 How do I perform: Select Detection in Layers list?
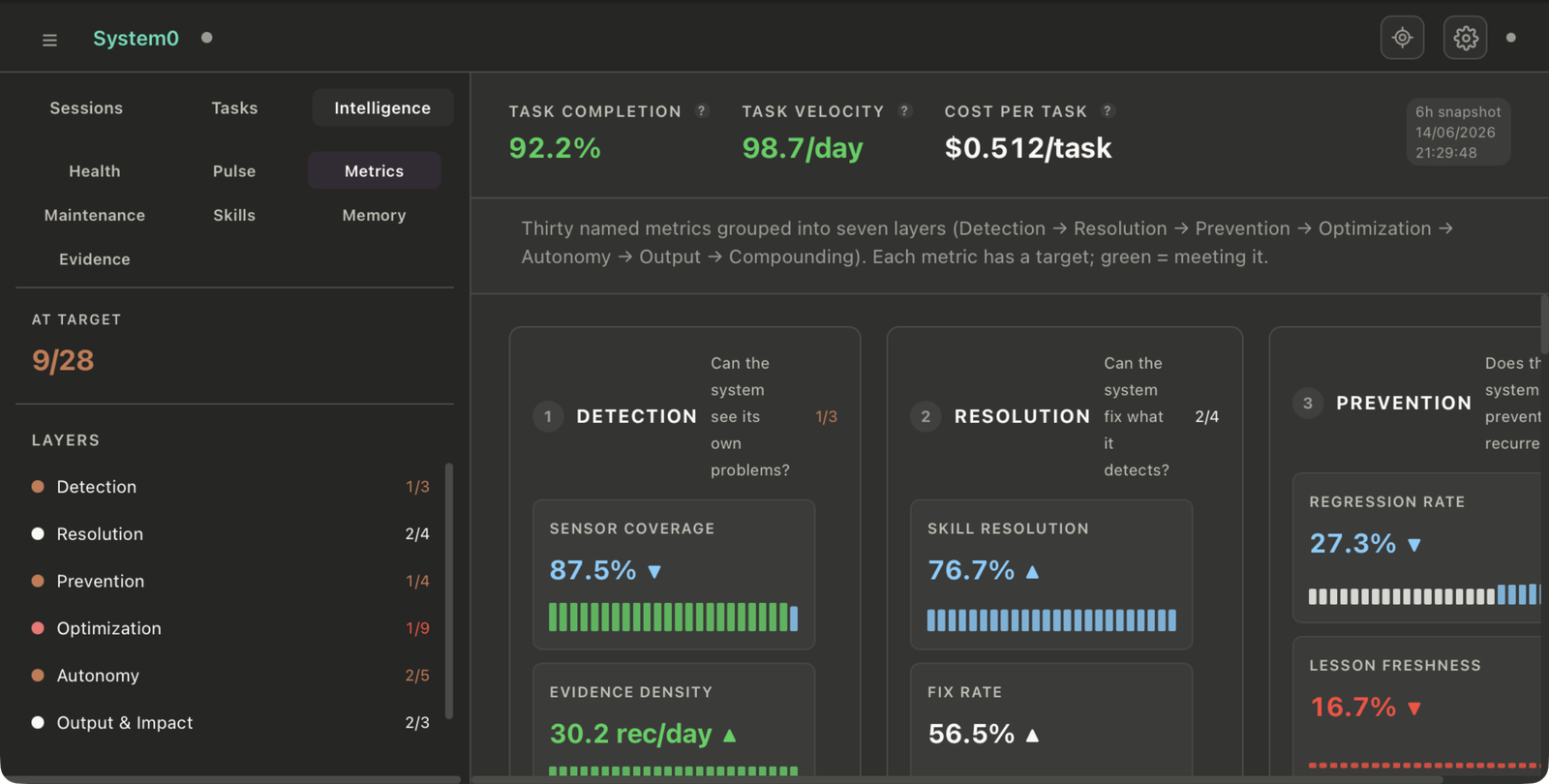[x=230, y=487]
